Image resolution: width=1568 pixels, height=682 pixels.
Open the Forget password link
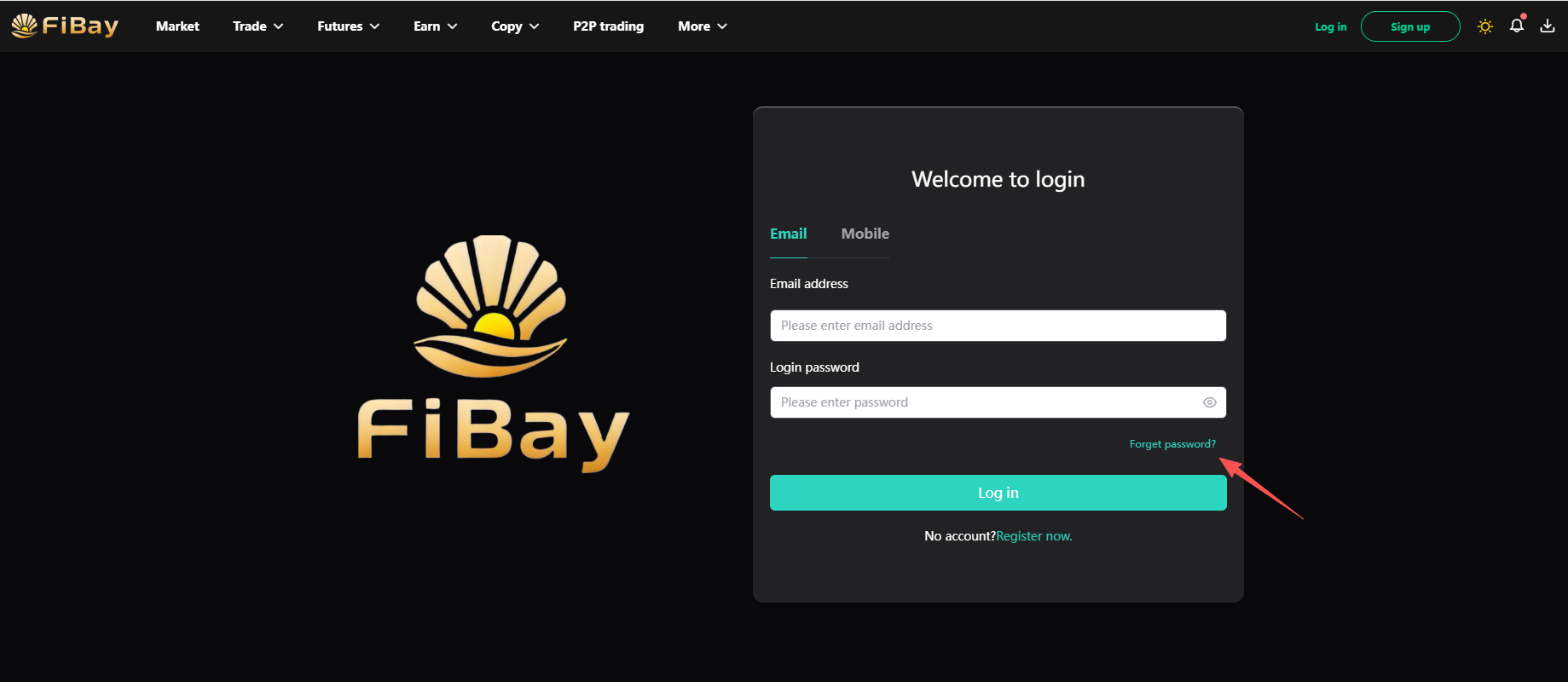click(1172, 444)
